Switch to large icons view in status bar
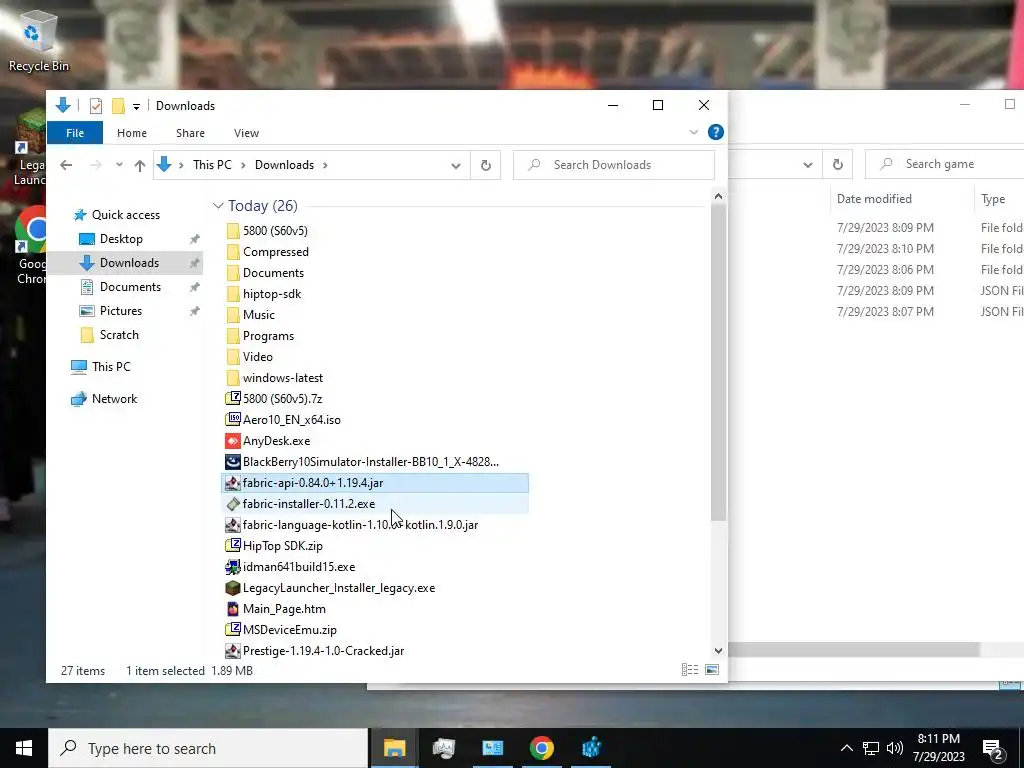1024x768 pixels. click(712, 670)
